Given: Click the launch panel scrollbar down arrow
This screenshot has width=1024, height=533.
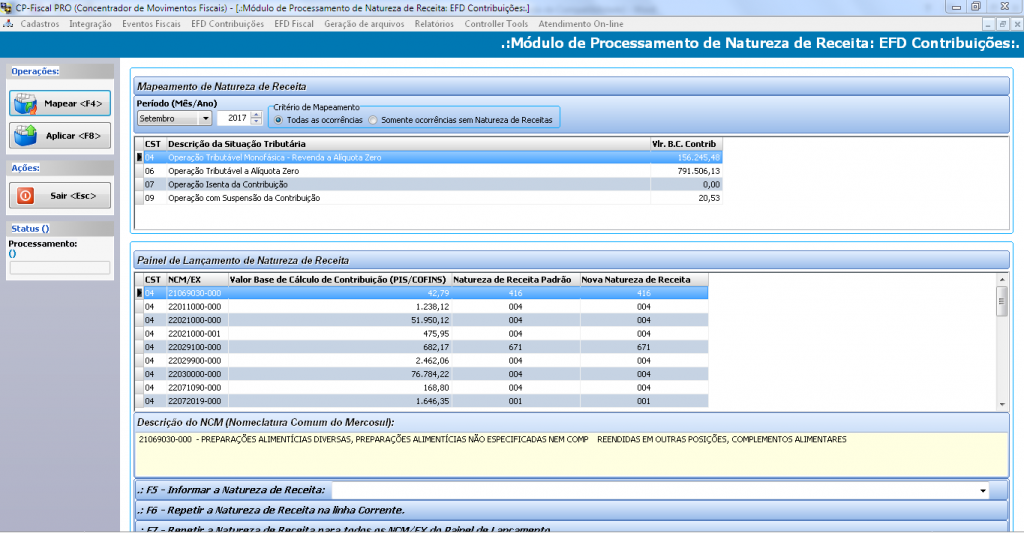Looking at the screenshot, I should pyautogui.click(x=1002, y=404).
